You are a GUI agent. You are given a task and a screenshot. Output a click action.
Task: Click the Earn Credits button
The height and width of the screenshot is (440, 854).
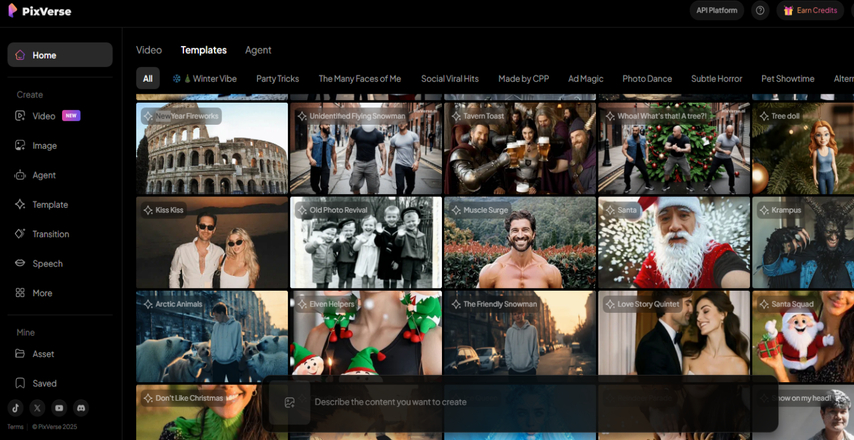pos(810,10)
